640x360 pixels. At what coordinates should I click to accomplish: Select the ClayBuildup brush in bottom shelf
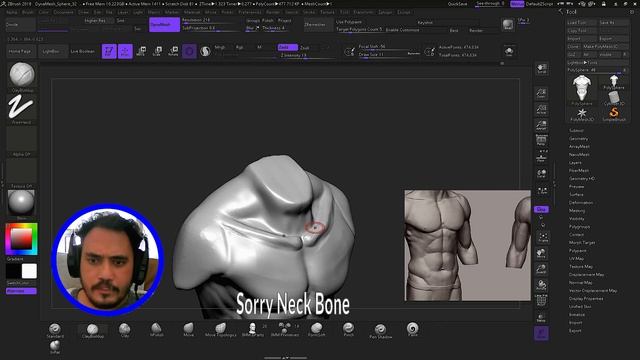(92, 330)
